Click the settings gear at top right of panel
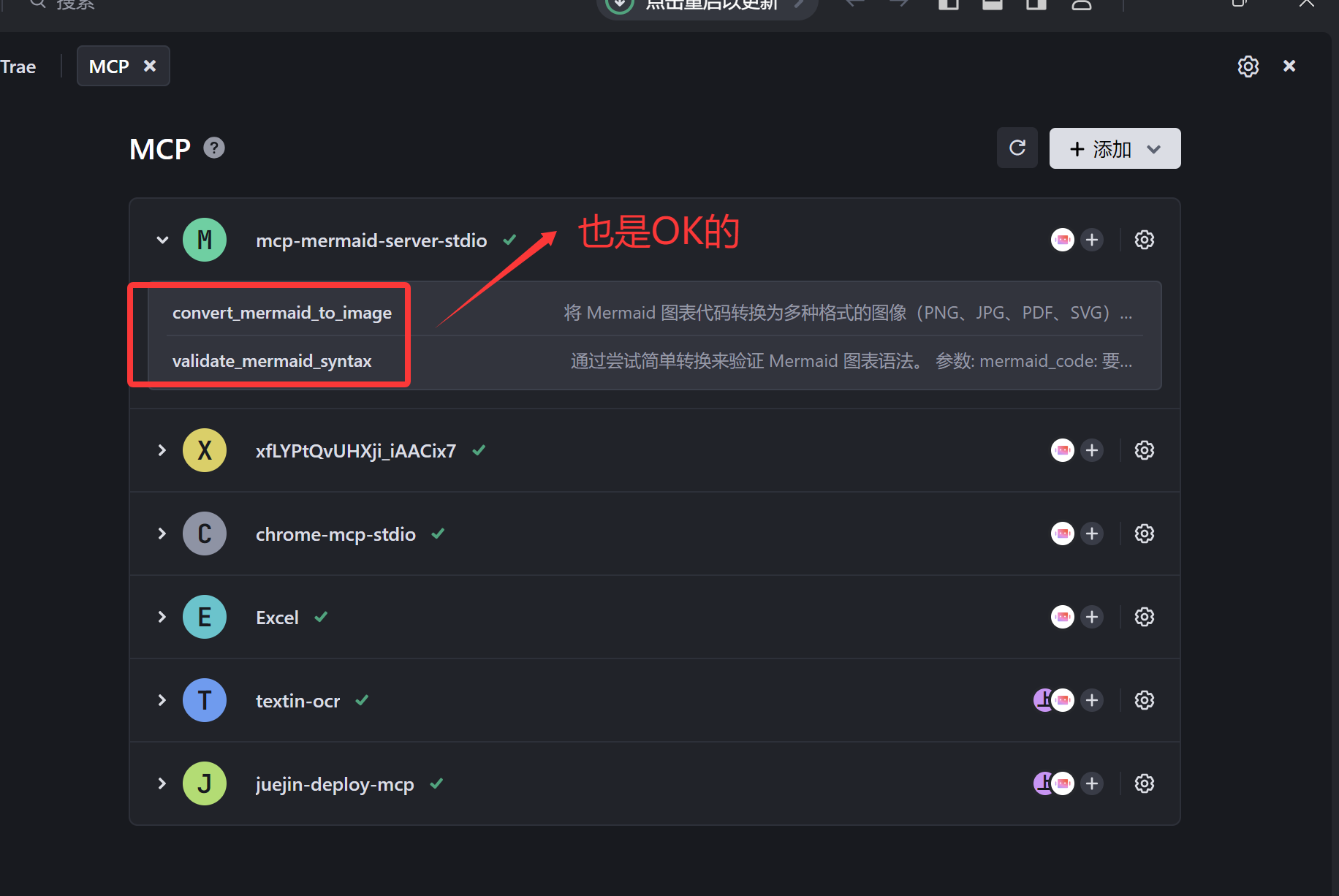Image resolution: width=1339 pixels, height=896 pixels. click(x=1248, y=66)
